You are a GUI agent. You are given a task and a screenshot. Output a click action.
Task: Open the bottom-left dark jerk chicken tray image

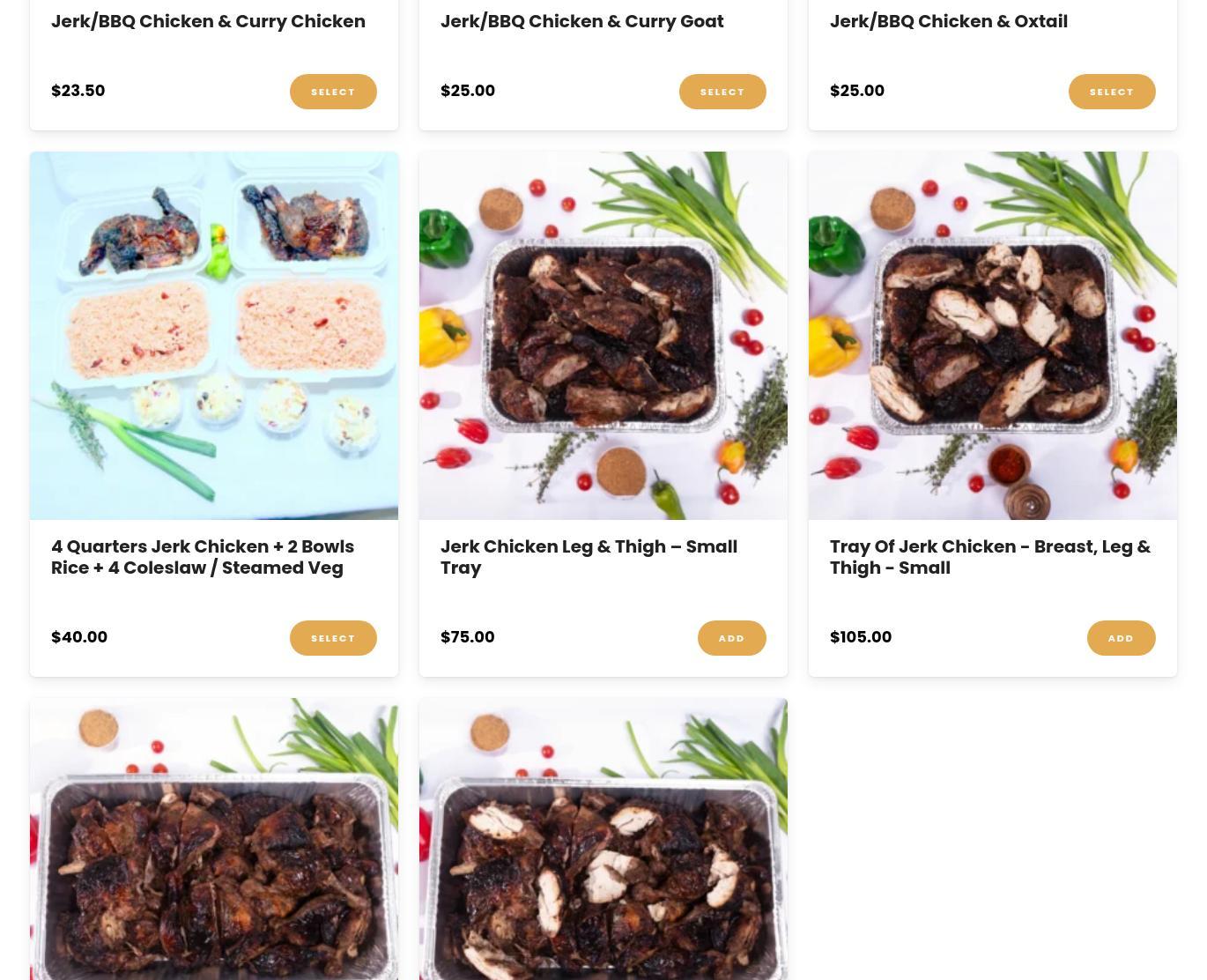(214, 839)
